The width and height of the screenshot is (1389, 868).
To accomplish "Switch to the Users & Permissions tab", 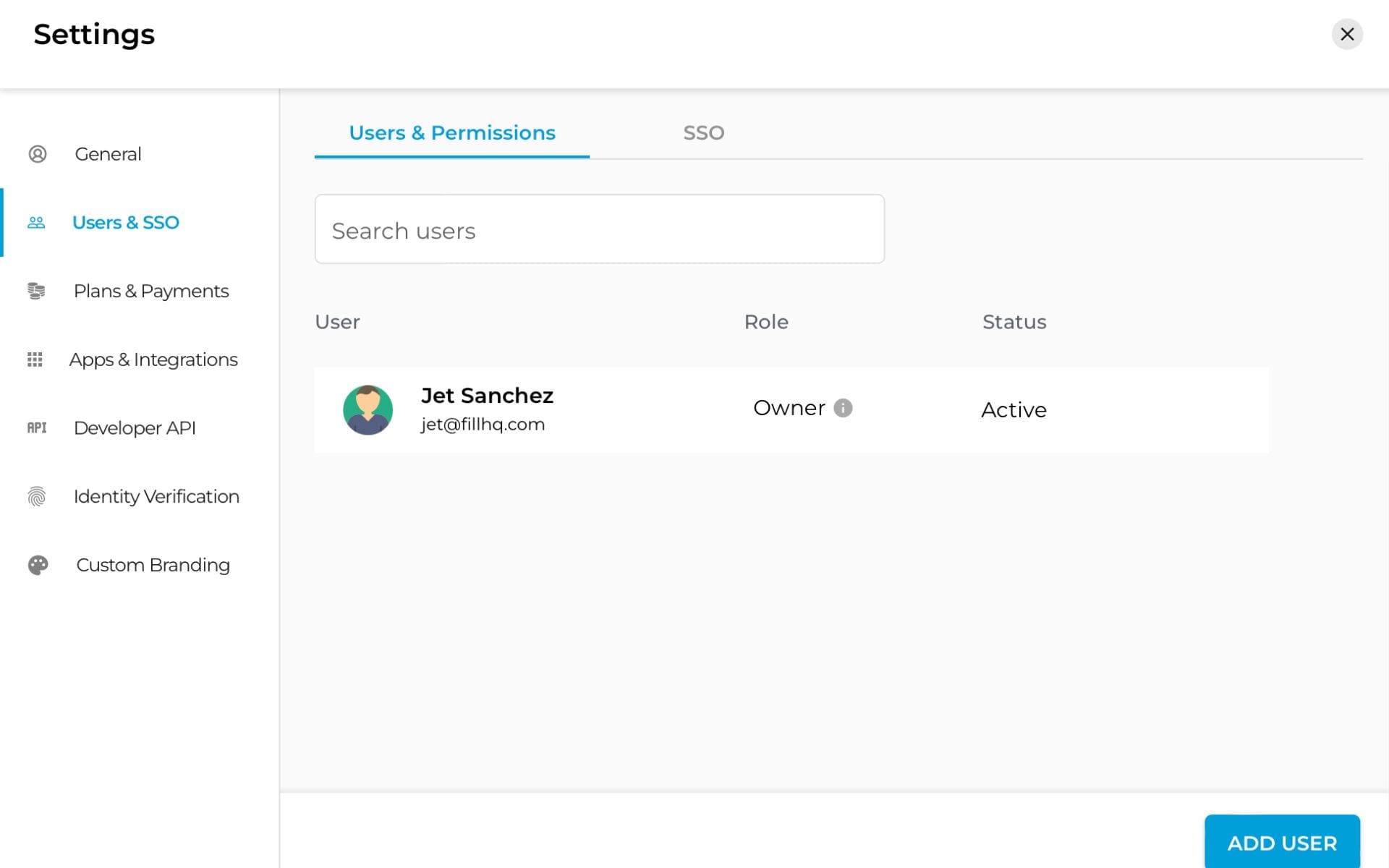I will [x=452, y=133].
